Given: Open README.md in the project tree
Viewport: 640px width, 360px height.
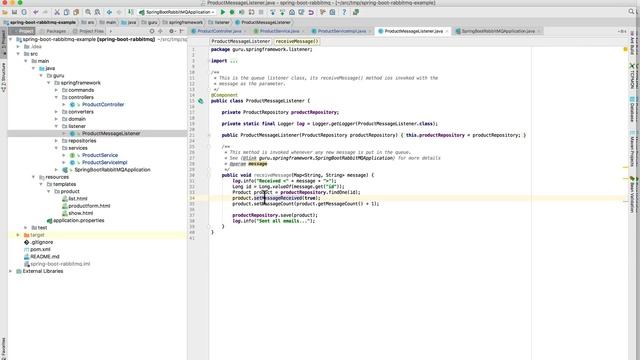Looking at the screenshot, I should click(44, 256).
